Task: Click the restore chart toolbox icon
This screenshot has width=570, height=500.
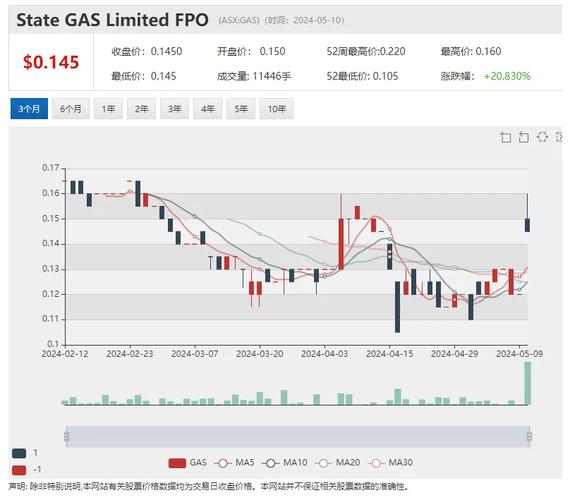Action: tap(542, 137)
